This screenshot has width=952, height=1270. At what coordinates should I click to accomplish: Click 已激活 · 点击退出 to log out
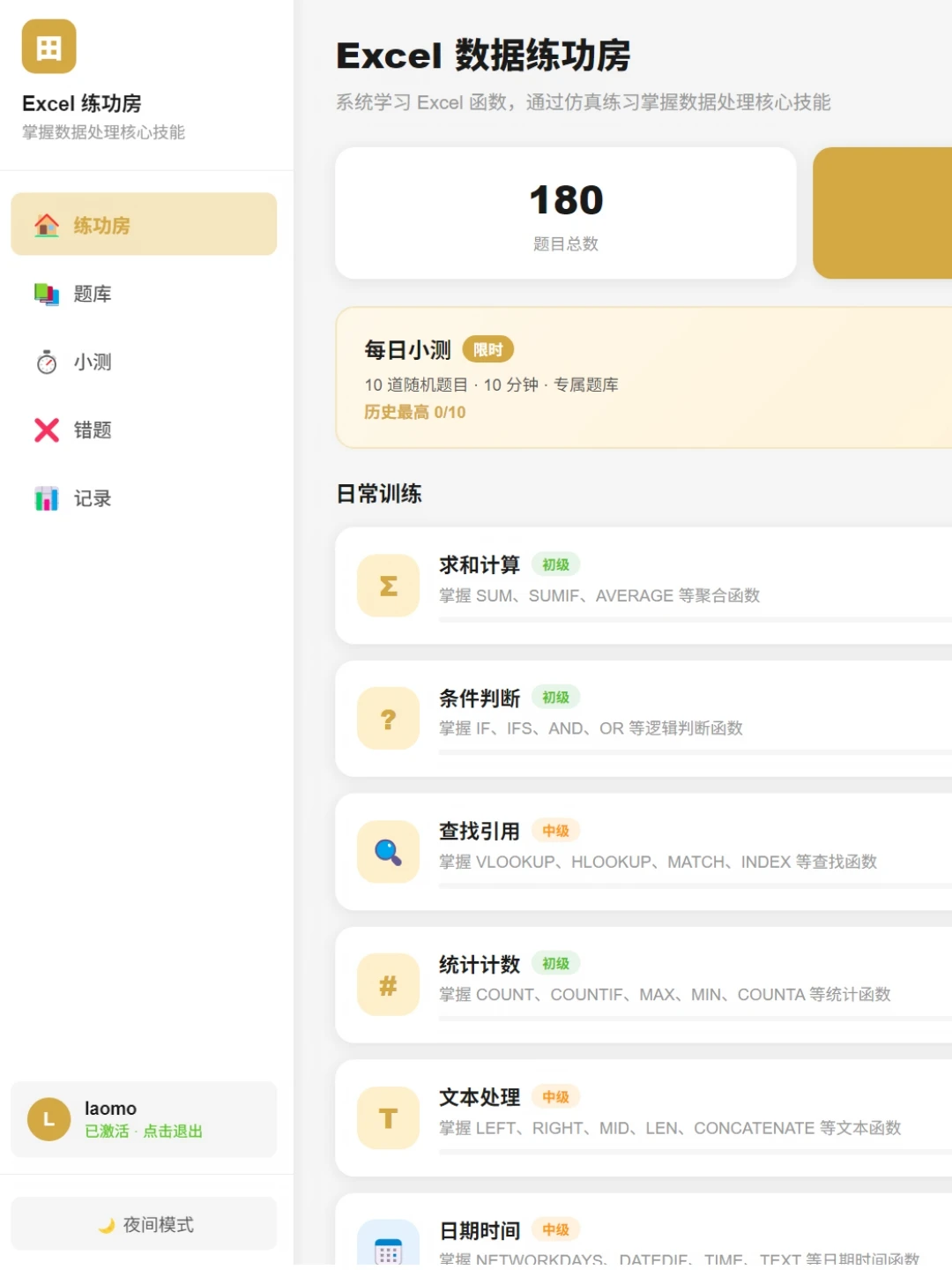coord(144,1131)
